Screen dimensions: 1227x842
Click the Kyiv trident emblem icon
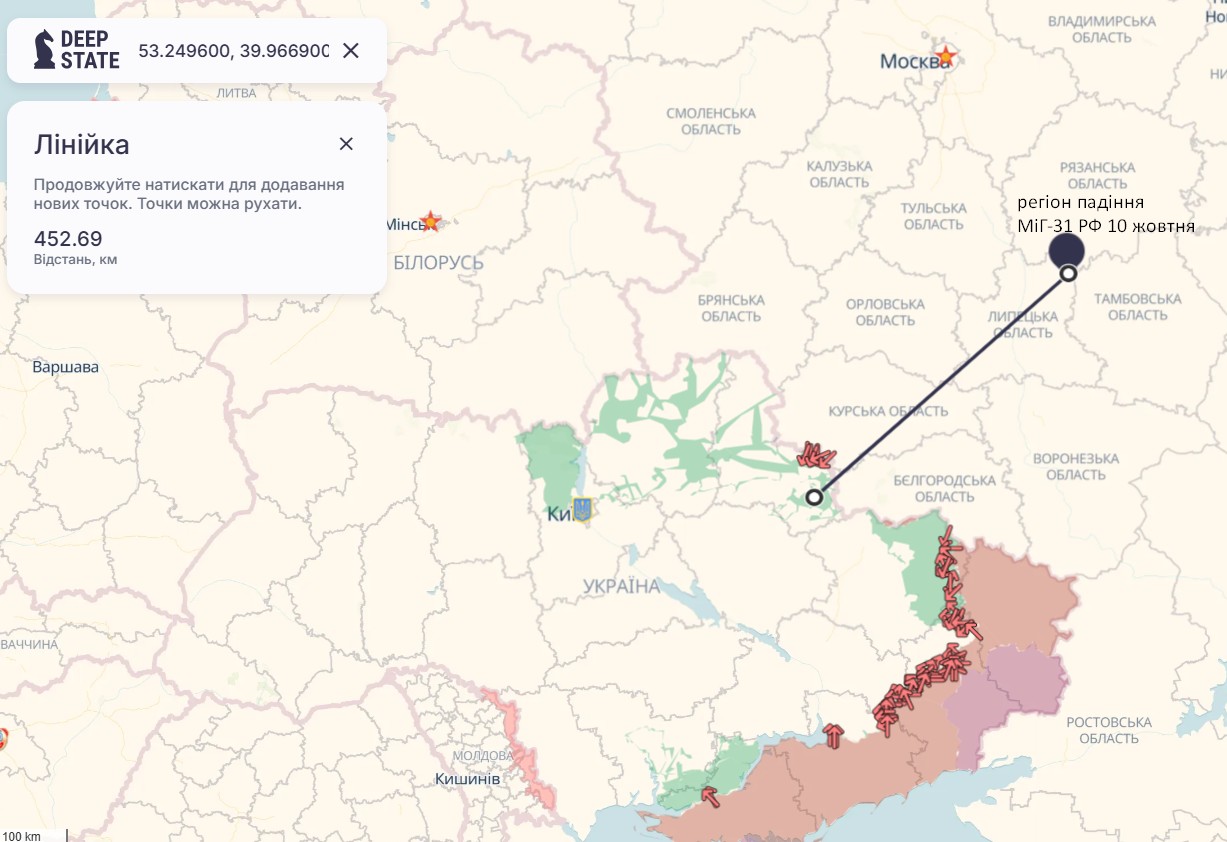click(581, 509)
